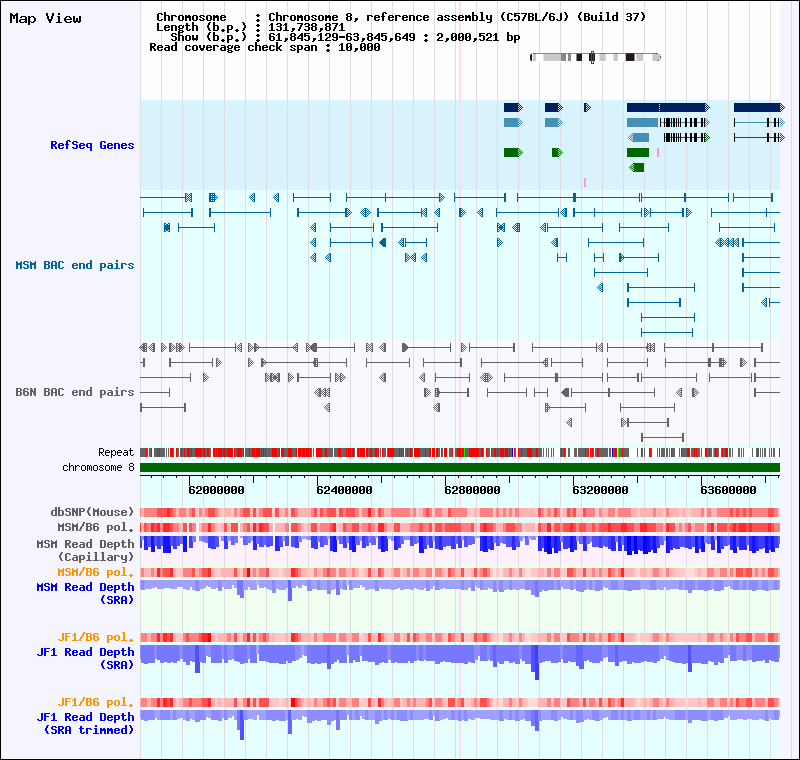Image resolution: width=800 pixels, height=760 pixels.
Task: Click the dbSNP(Mouse) density heat strip
Action: tap(460, 512)
